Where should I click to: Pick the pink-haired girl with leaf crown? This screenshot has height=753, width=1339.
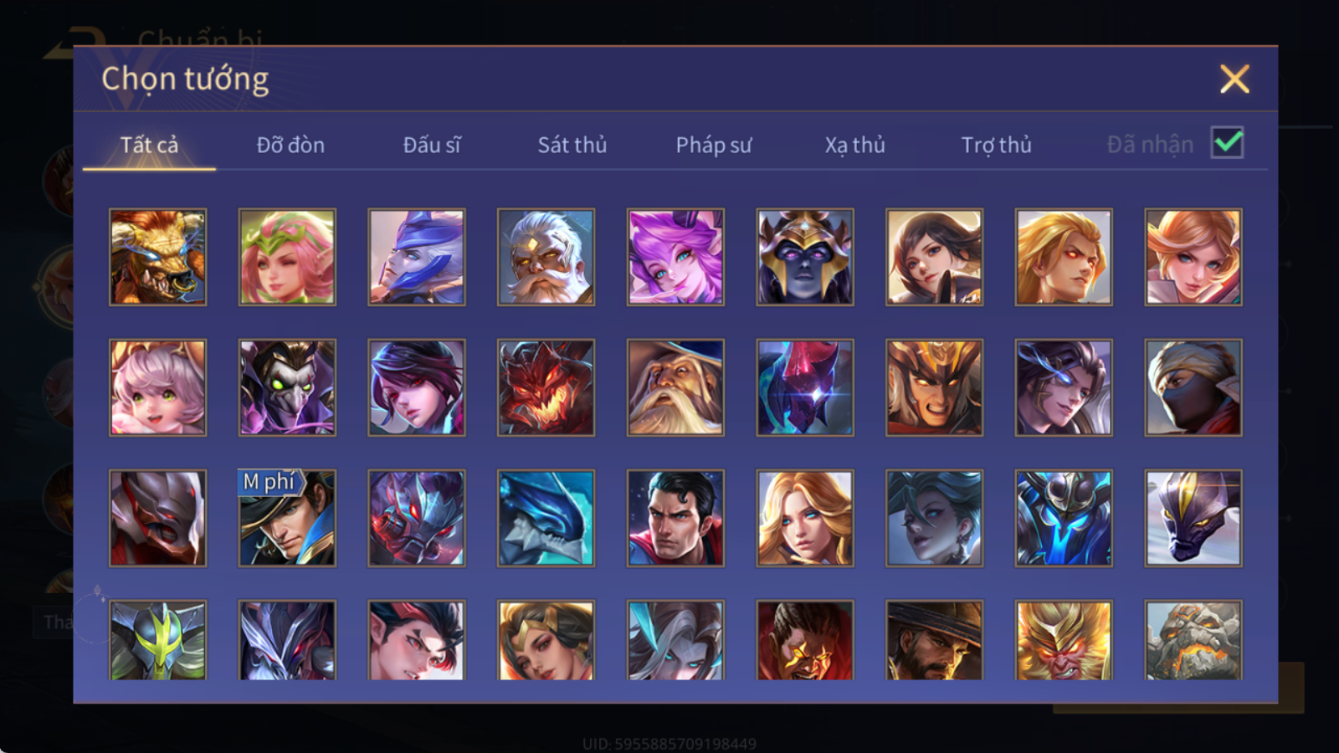coord(287,257)
